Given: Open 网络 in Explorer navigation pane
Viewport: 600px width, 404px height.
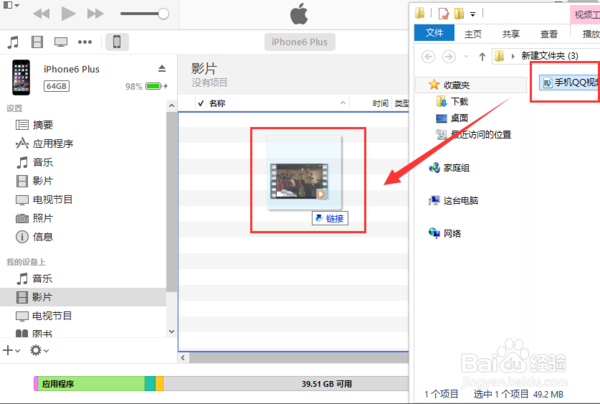Looking at the screenshot, I should pos(445,233).
